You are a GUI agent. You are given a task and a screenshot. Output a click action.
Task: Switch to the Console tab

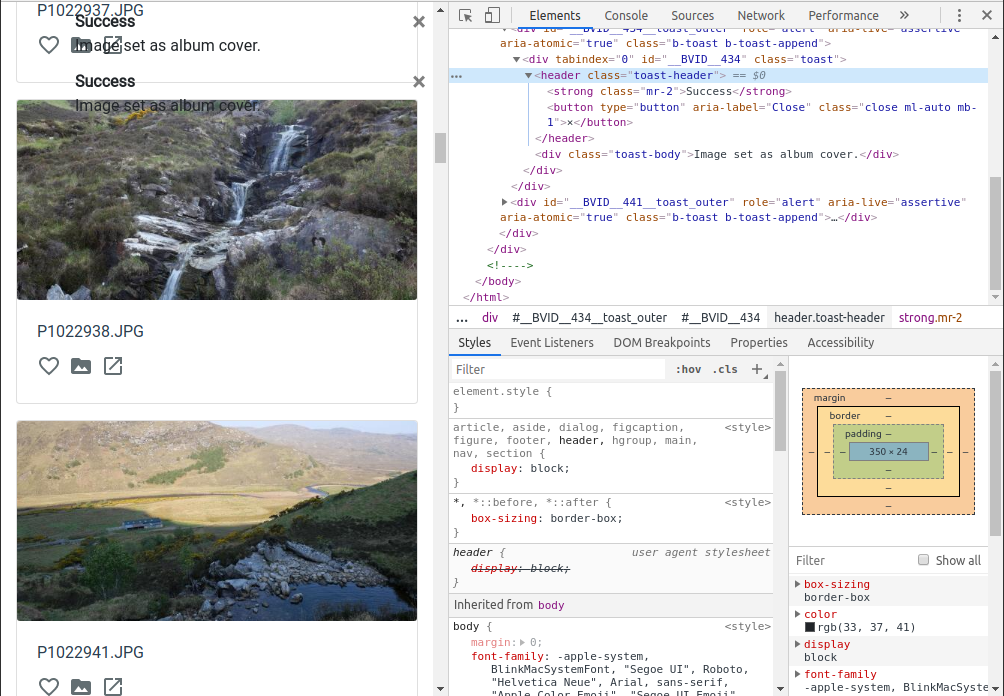click(626, 15)
